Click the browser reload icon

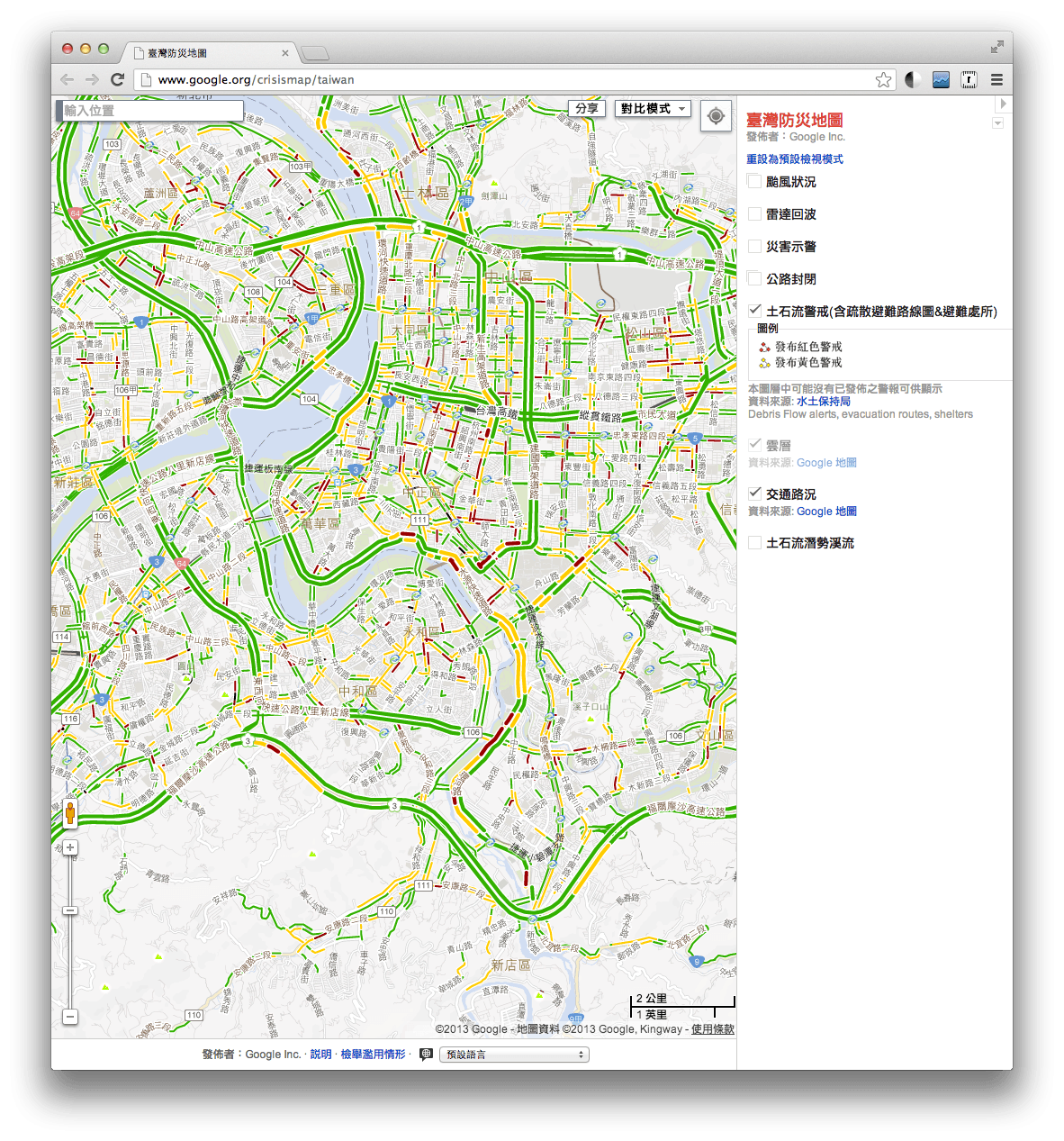click(x=118, y=79)
